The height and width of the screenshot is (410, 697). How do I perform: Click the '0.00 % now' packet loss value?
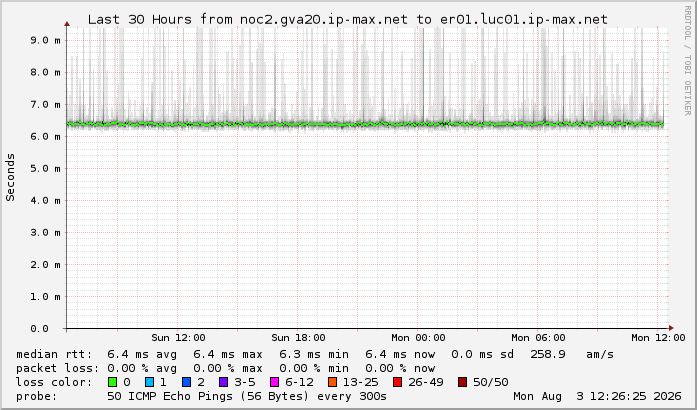pos(400,368)
